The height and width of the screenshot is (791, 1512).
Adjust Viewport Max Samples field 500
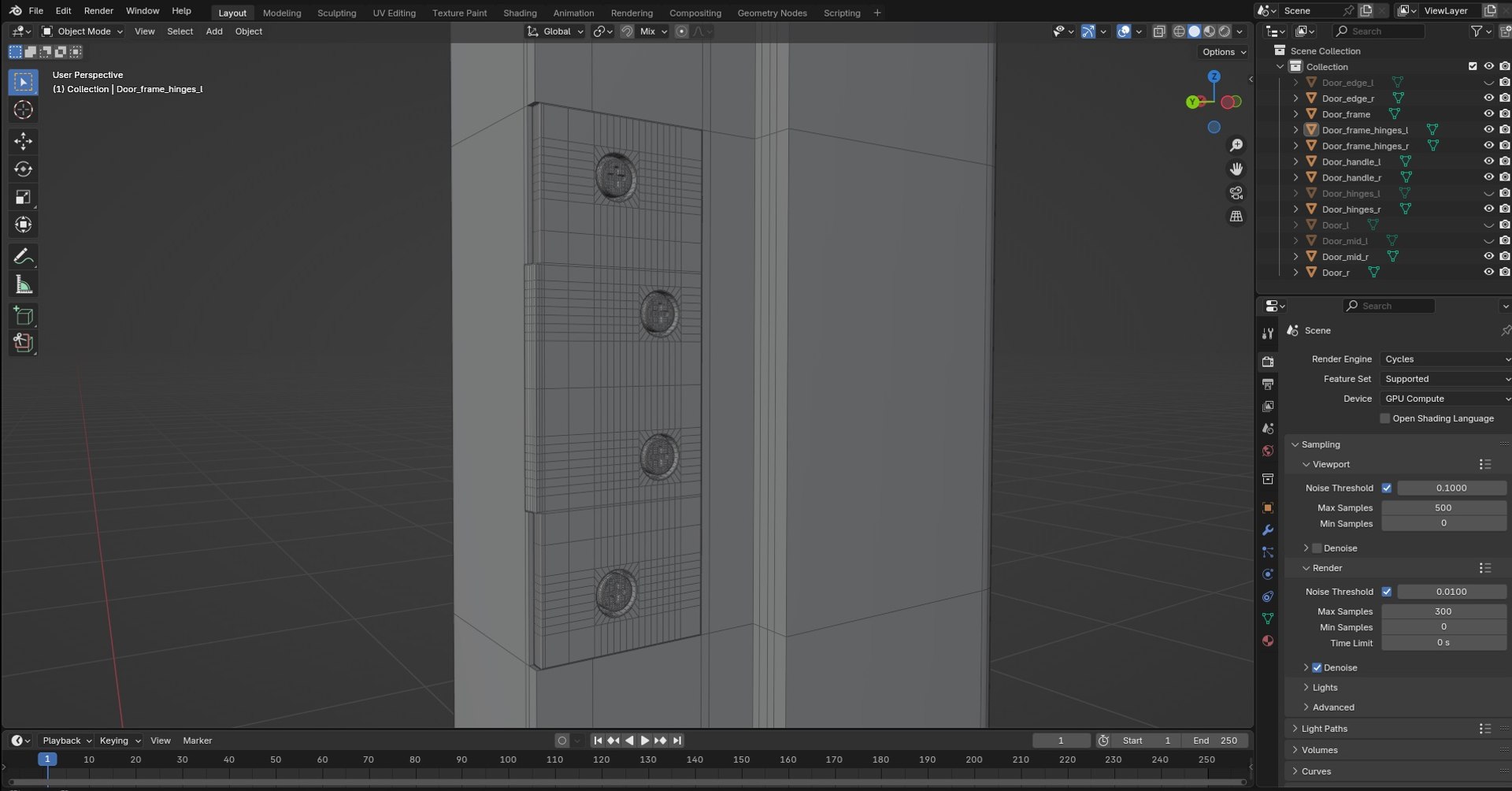pyautogui.click(x=1443, y=508)
